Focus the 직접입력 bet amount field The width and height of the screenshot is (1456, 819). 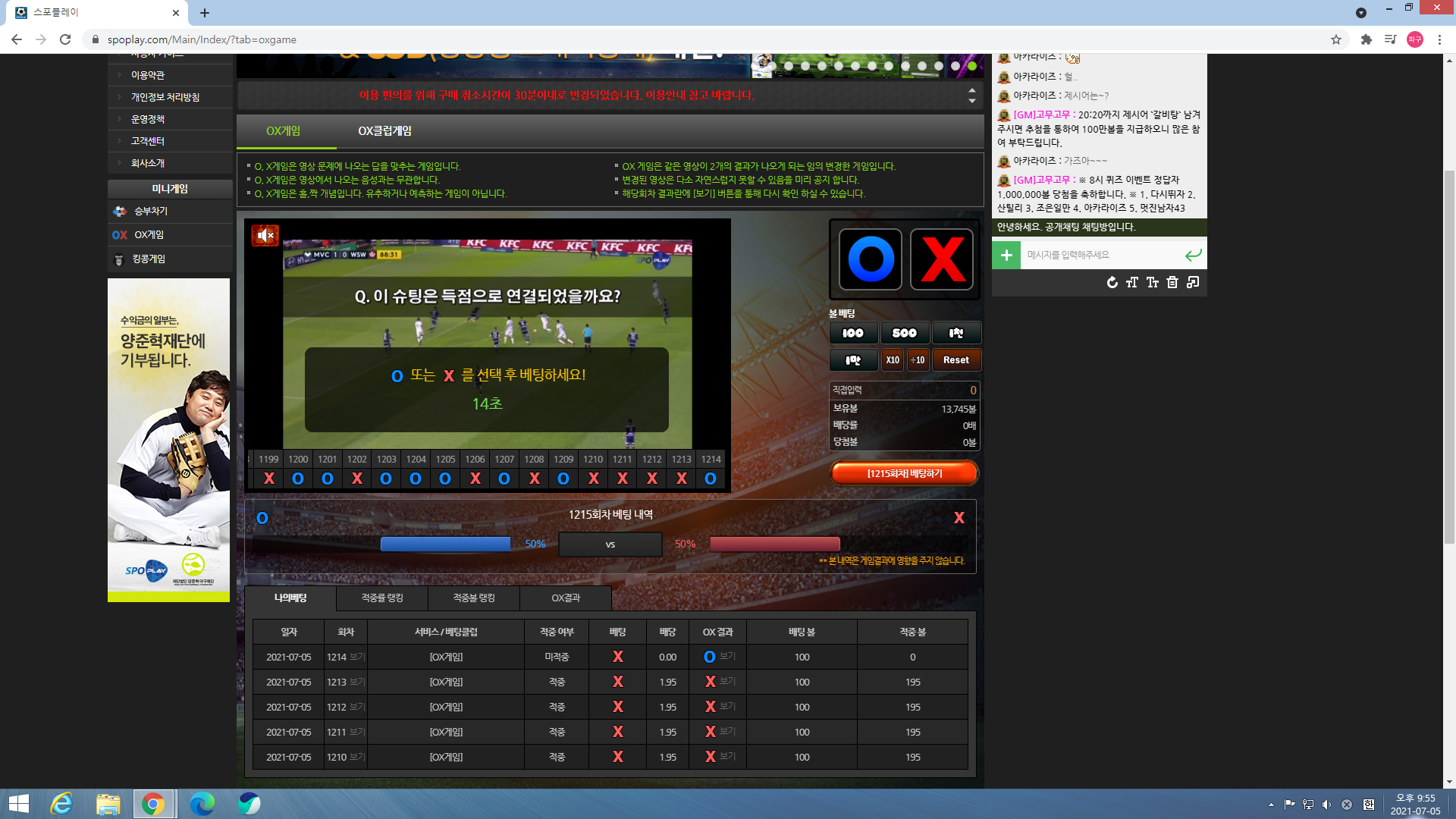905,391
